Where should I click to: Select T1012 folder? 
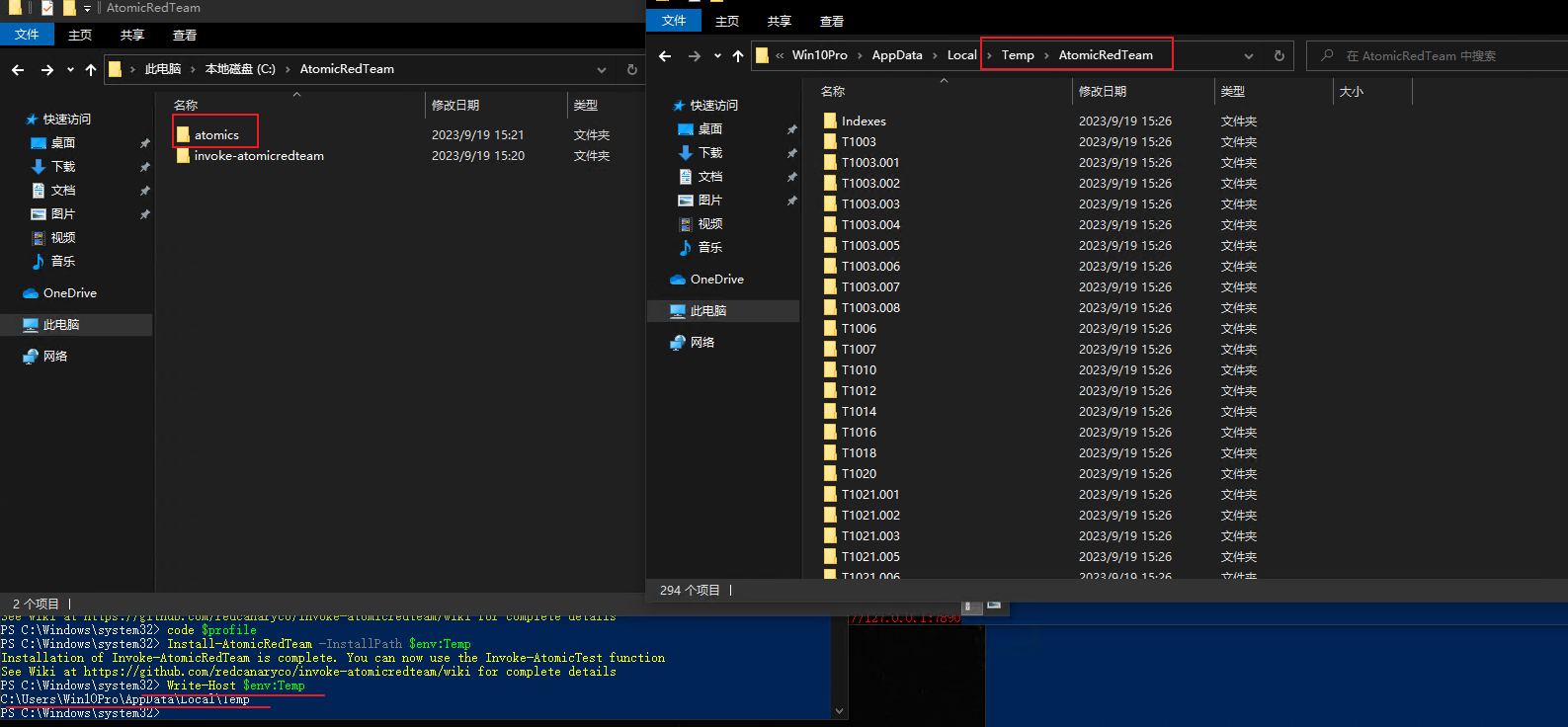coord(859,391)
